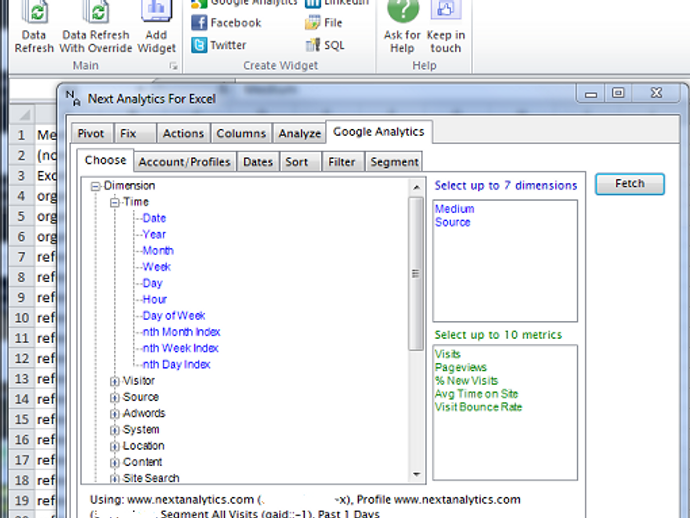Collapse the Dimension tree node
Image resolution: width=690 pixels, height=518 pixels.
point(95,187)
